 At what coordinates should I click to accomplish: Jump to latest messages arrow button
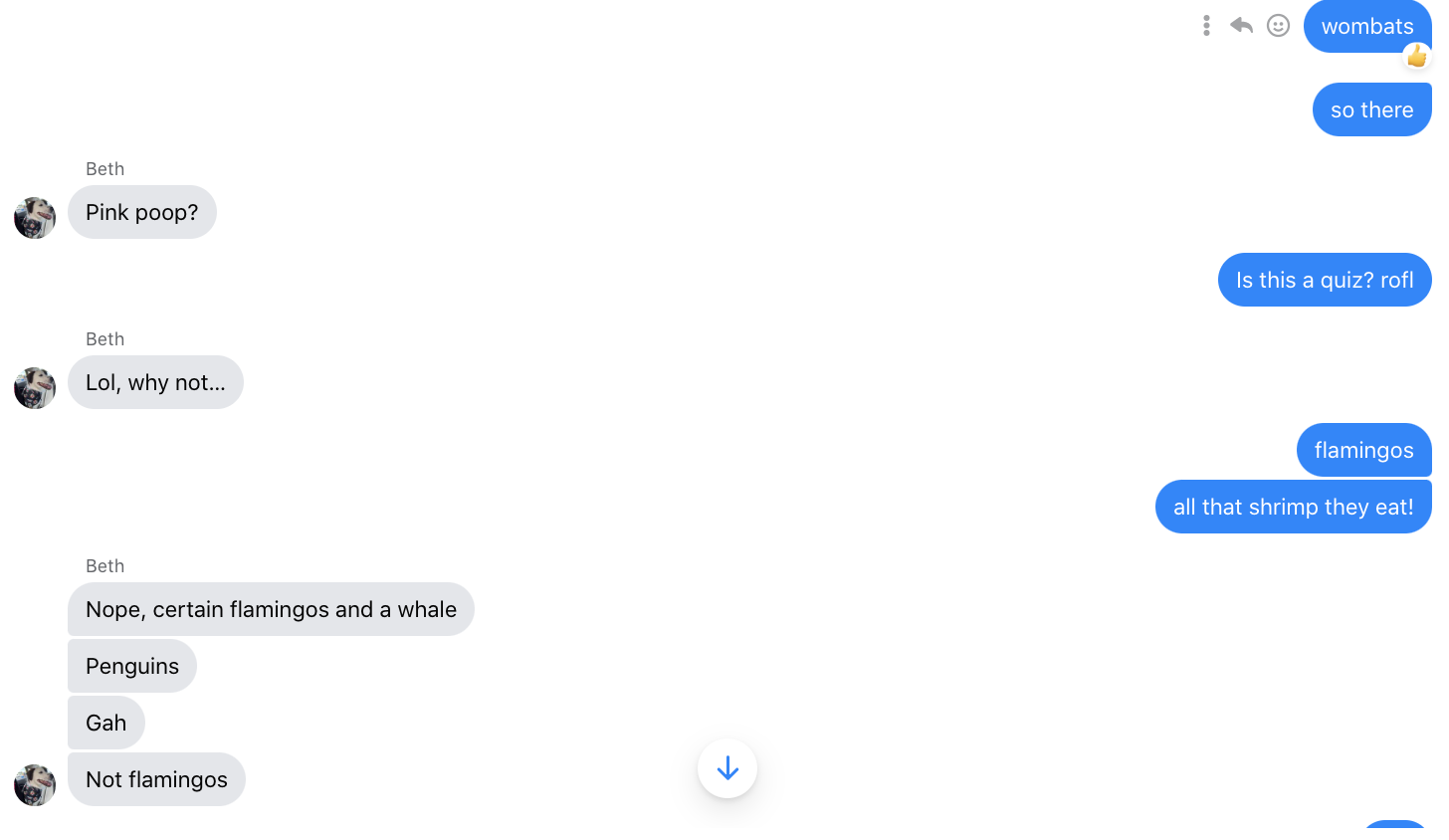pos(727,768)
